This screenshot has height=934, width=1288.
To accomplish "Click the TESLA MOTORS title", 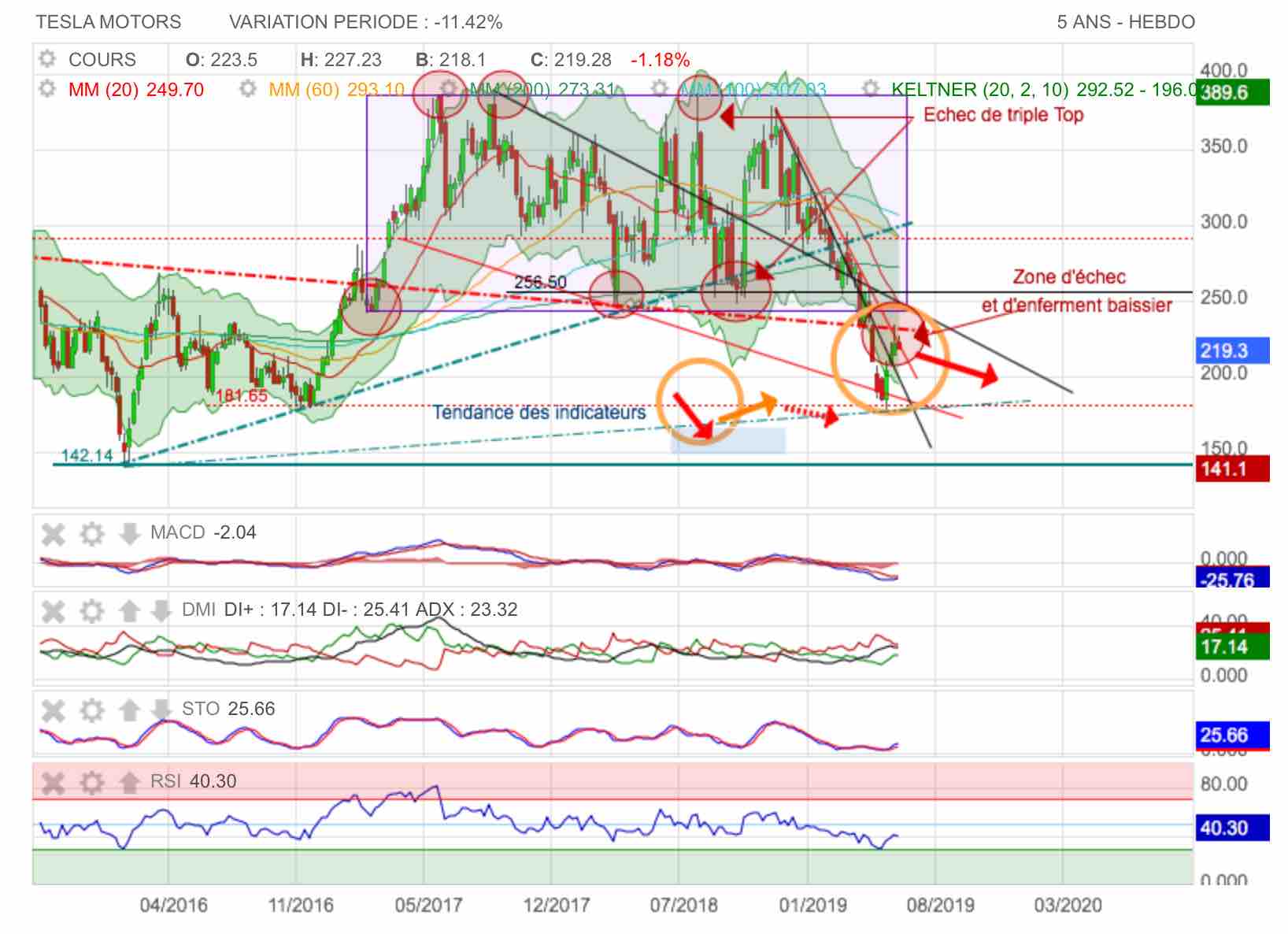I will click(x=109, y=22).
